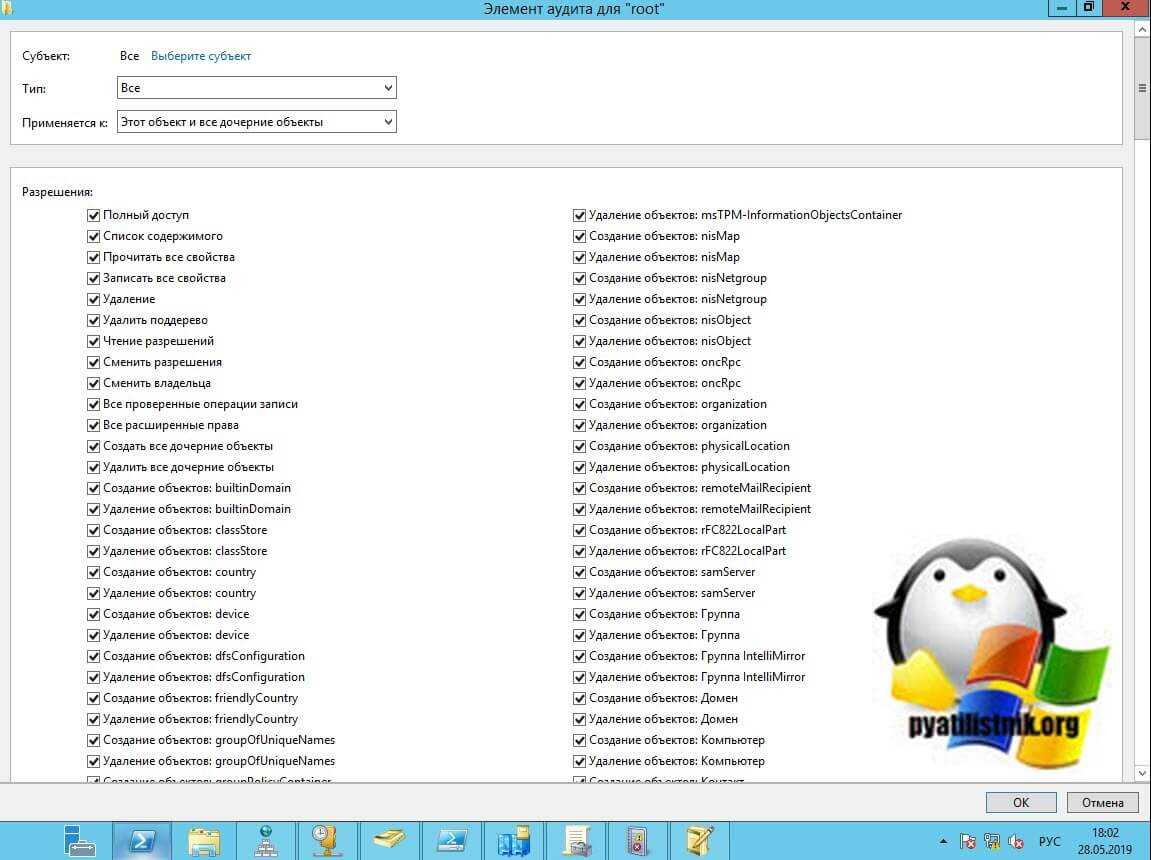The height and width of the screenshot is (860, 1151).
Task: Open File Explorer folder icon in taskbar
Action: pos(204,839)
